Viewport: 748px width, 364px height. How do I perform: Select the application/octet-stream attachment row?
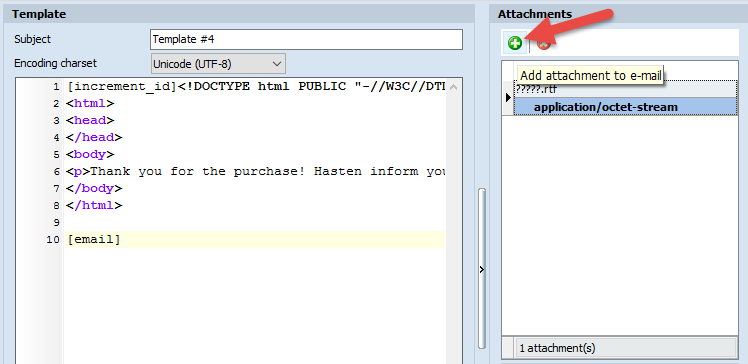click(626, 107)
